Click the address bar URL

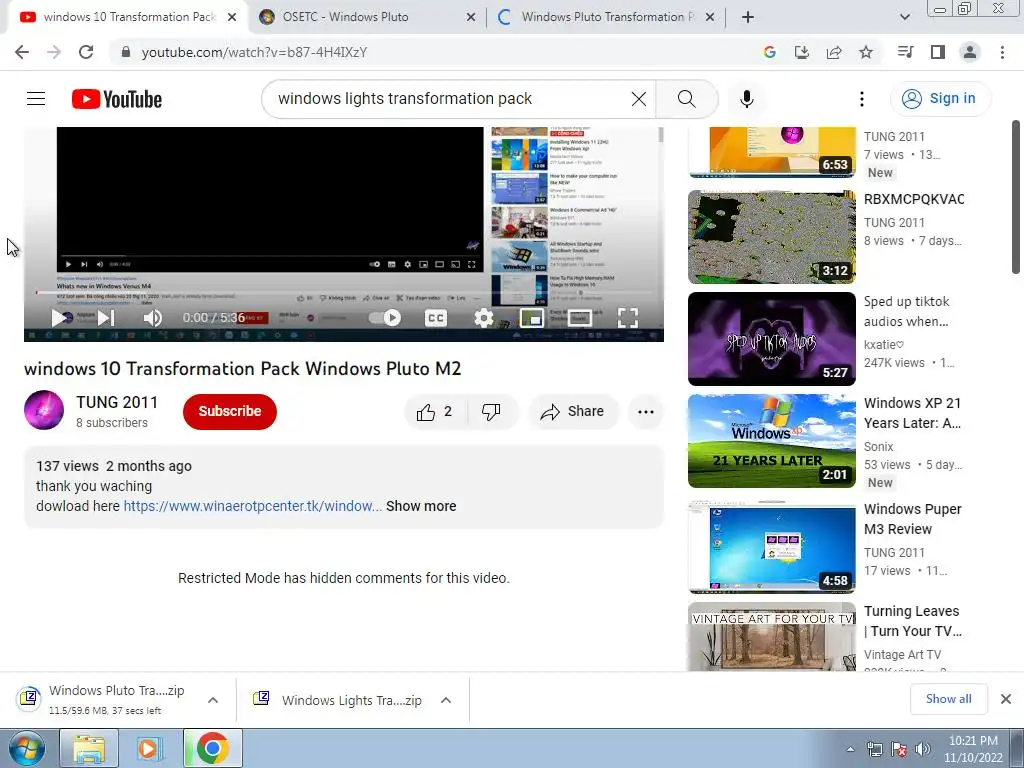point(254,52)
